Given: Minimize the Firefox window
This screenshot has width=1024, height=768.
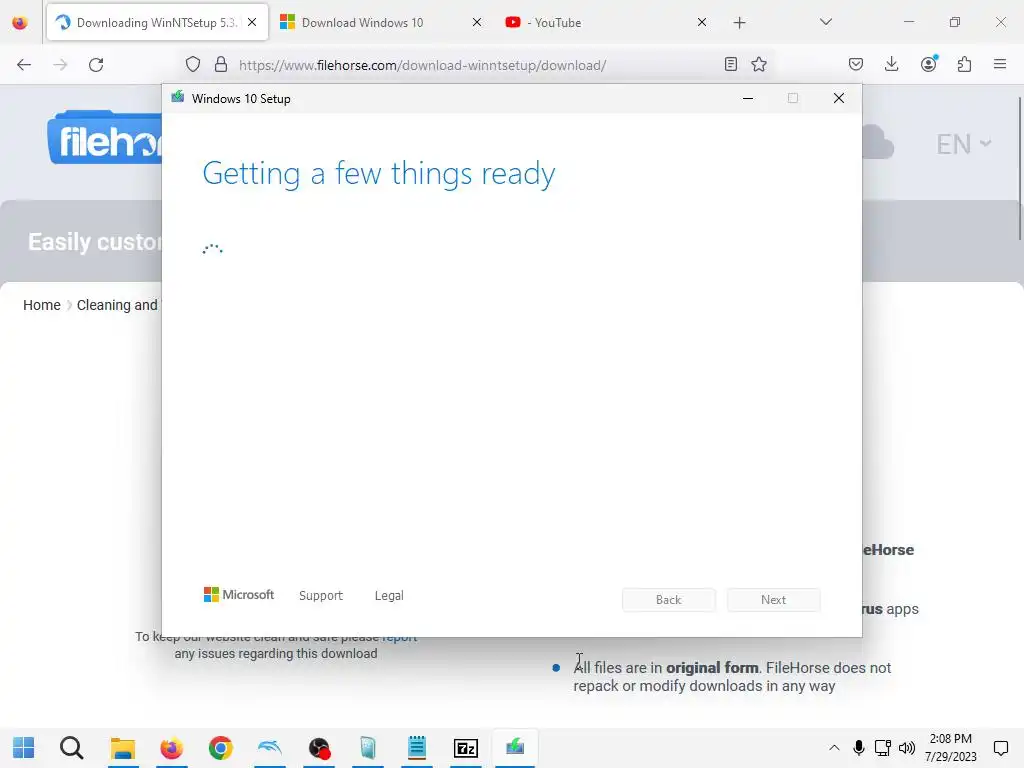Looking at the screenshot, I should click(x=909, y=22).
